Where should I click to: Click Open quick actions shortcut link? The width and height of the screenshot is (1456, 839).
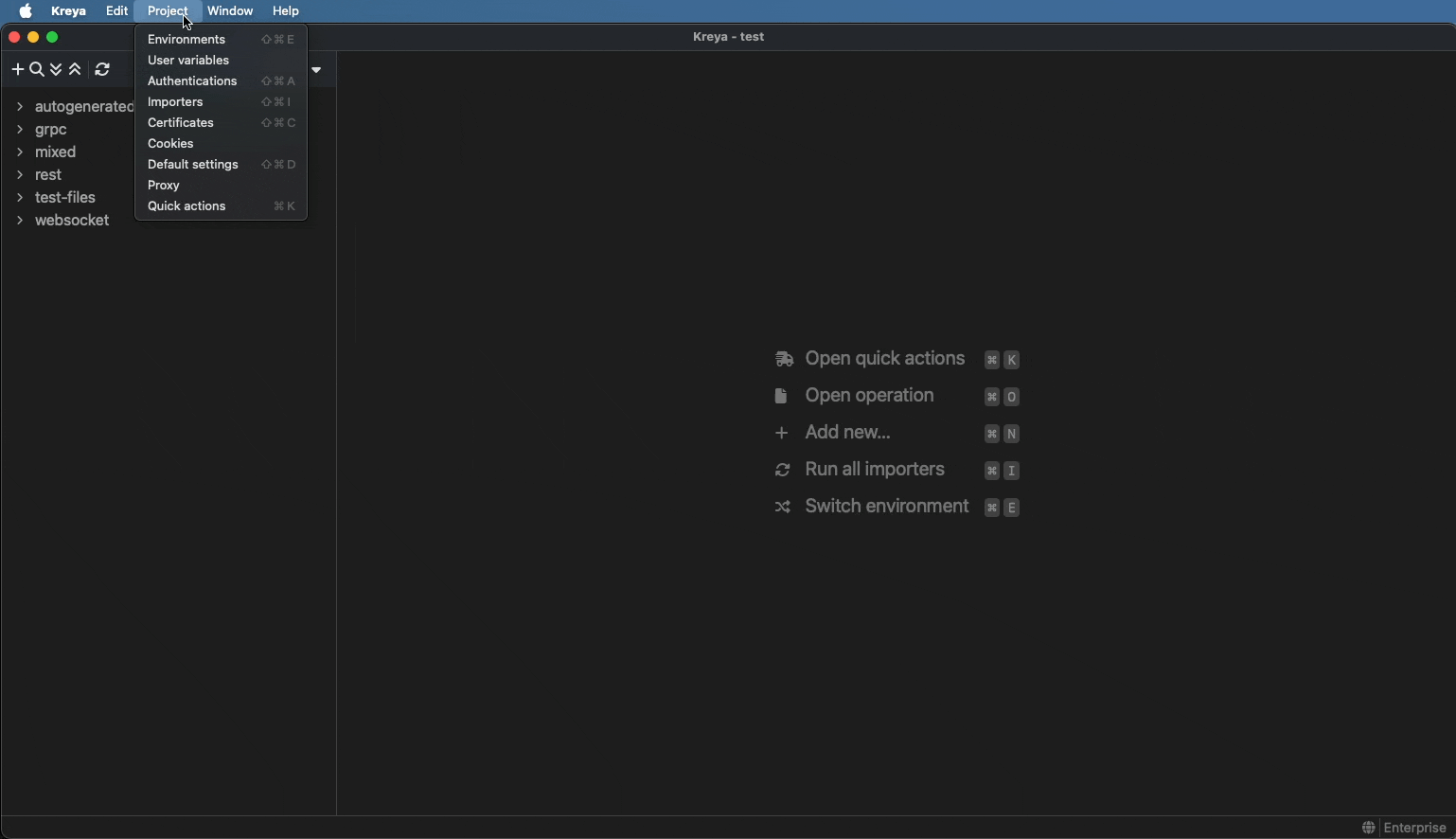coord(884,359)
